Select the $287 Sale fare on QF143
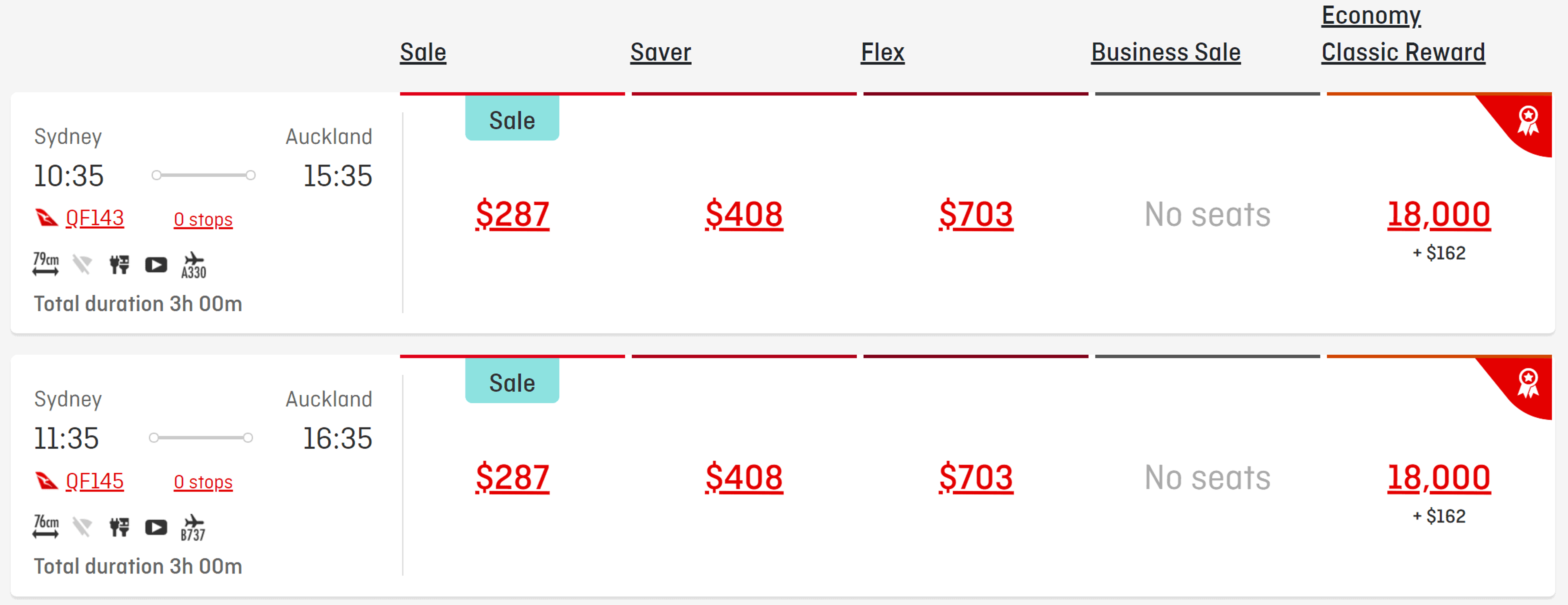 point(512,214)
